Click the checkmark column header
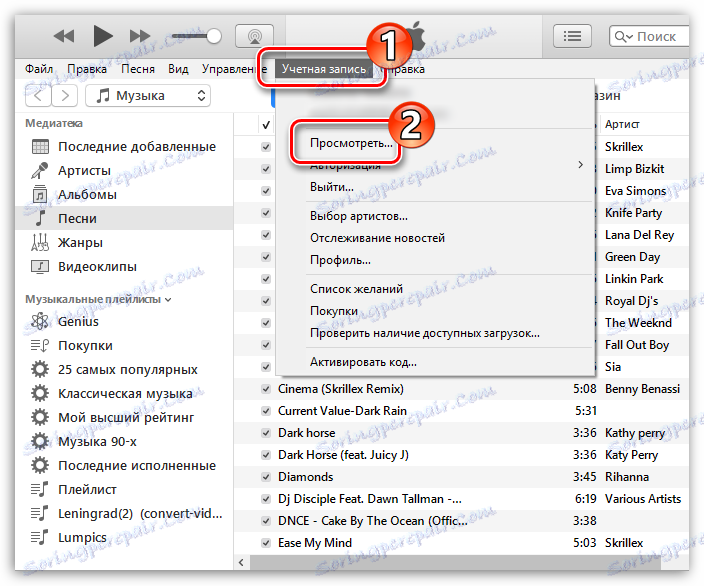Screen dimensions: 704x586 (x=266, y=124)
